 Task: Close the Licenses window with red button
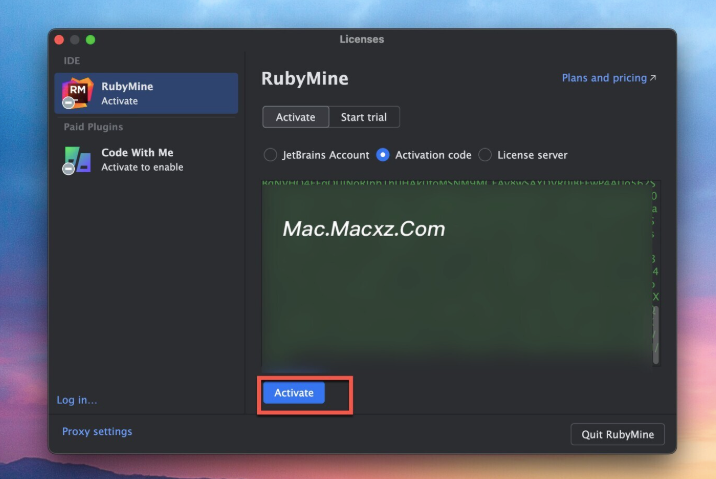59,40
